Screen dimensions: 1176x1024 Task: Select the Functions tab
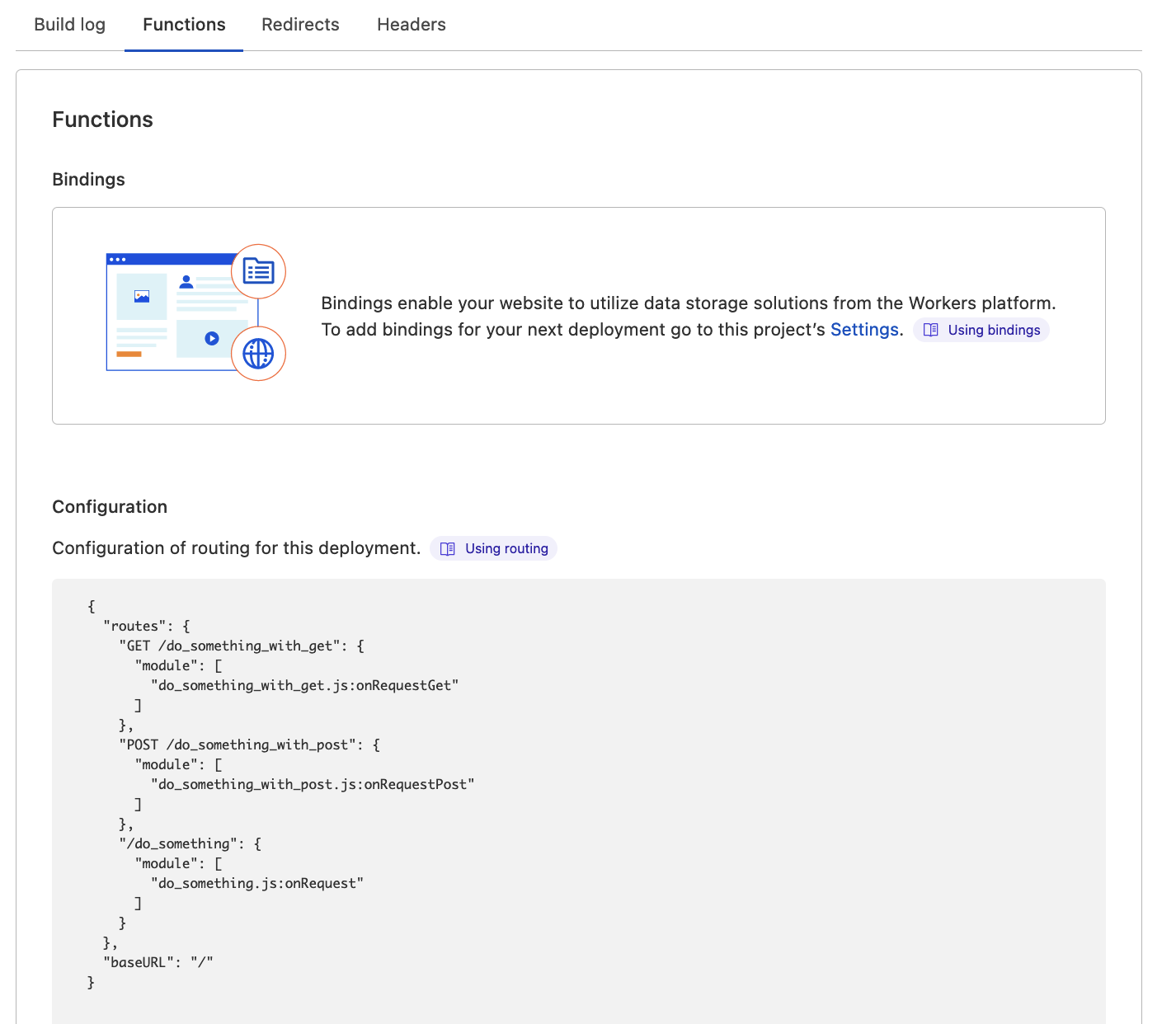point(184,25)
